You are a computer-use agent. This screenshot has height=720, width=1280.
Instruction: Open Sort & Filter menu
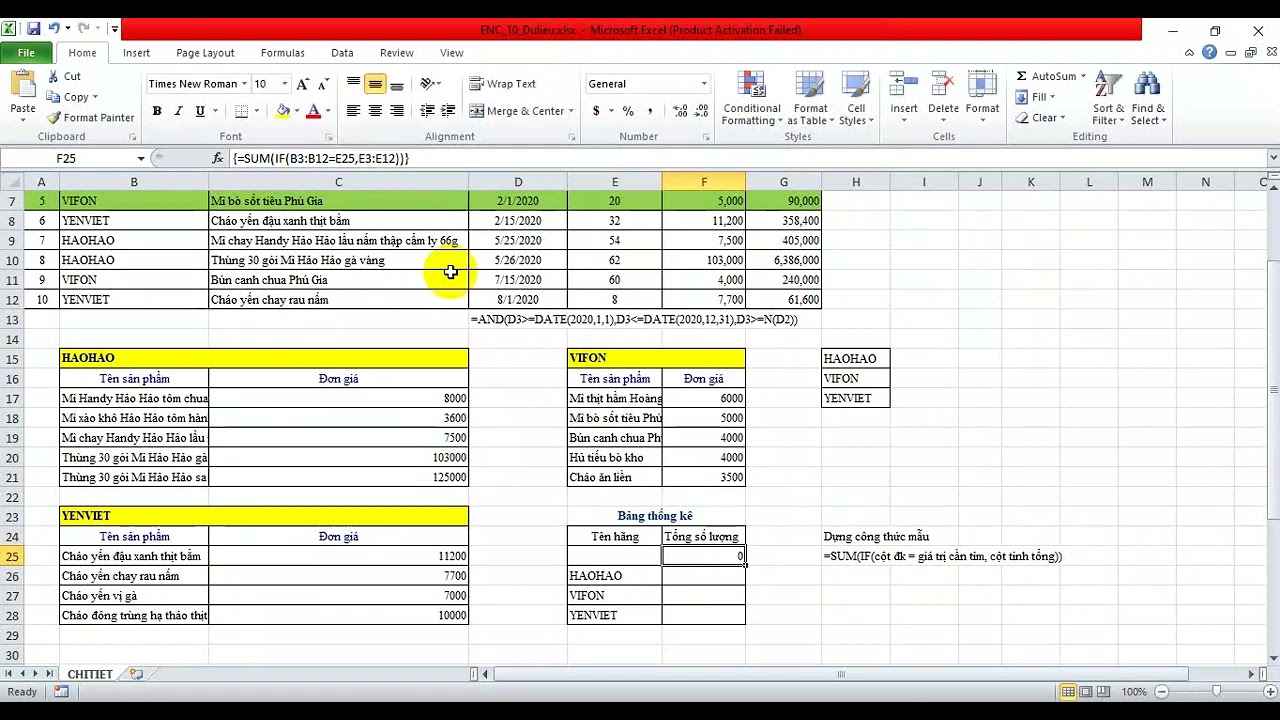pos(1108,98)
